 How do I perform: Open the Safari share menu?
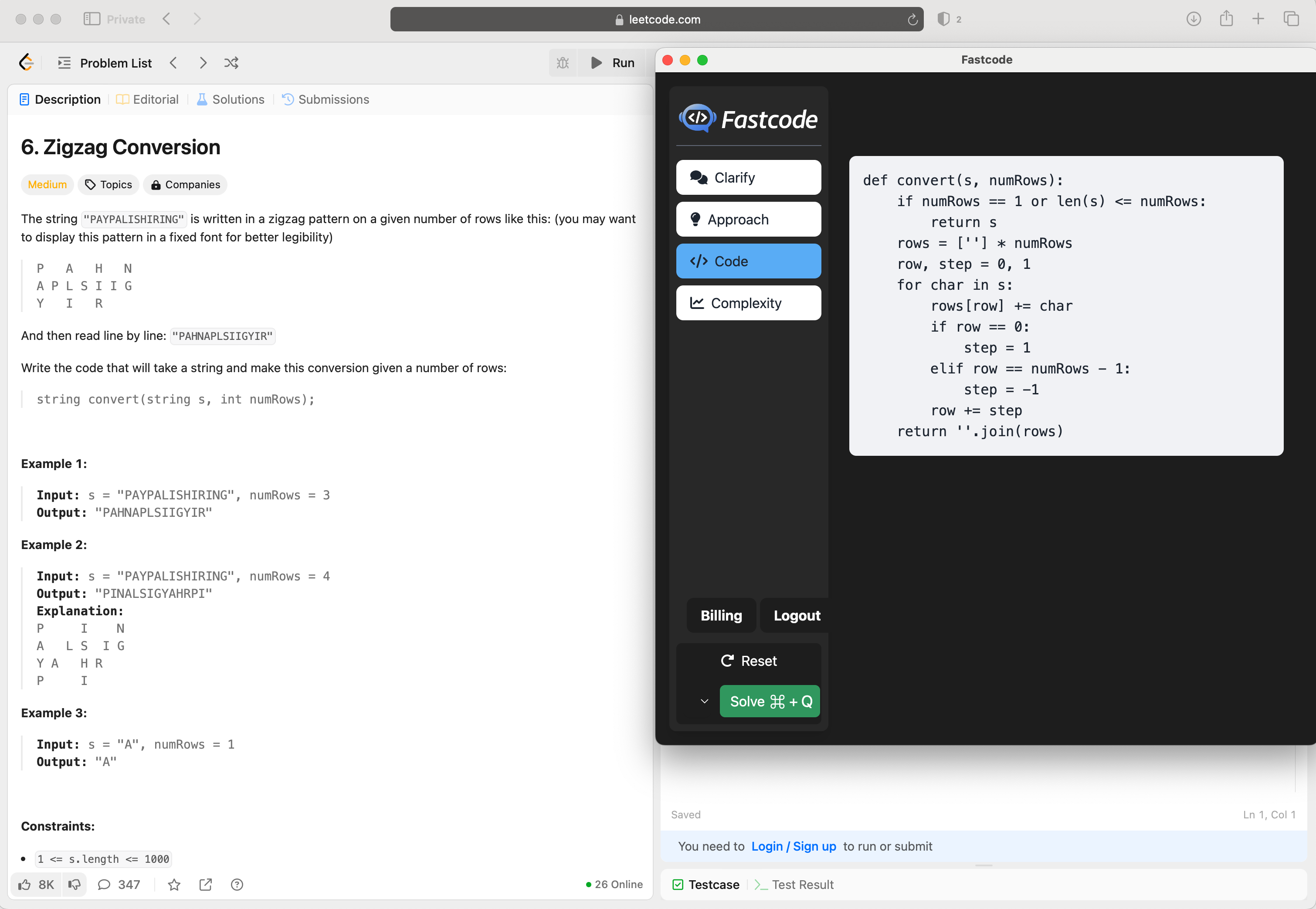[x=1227, y=19]
